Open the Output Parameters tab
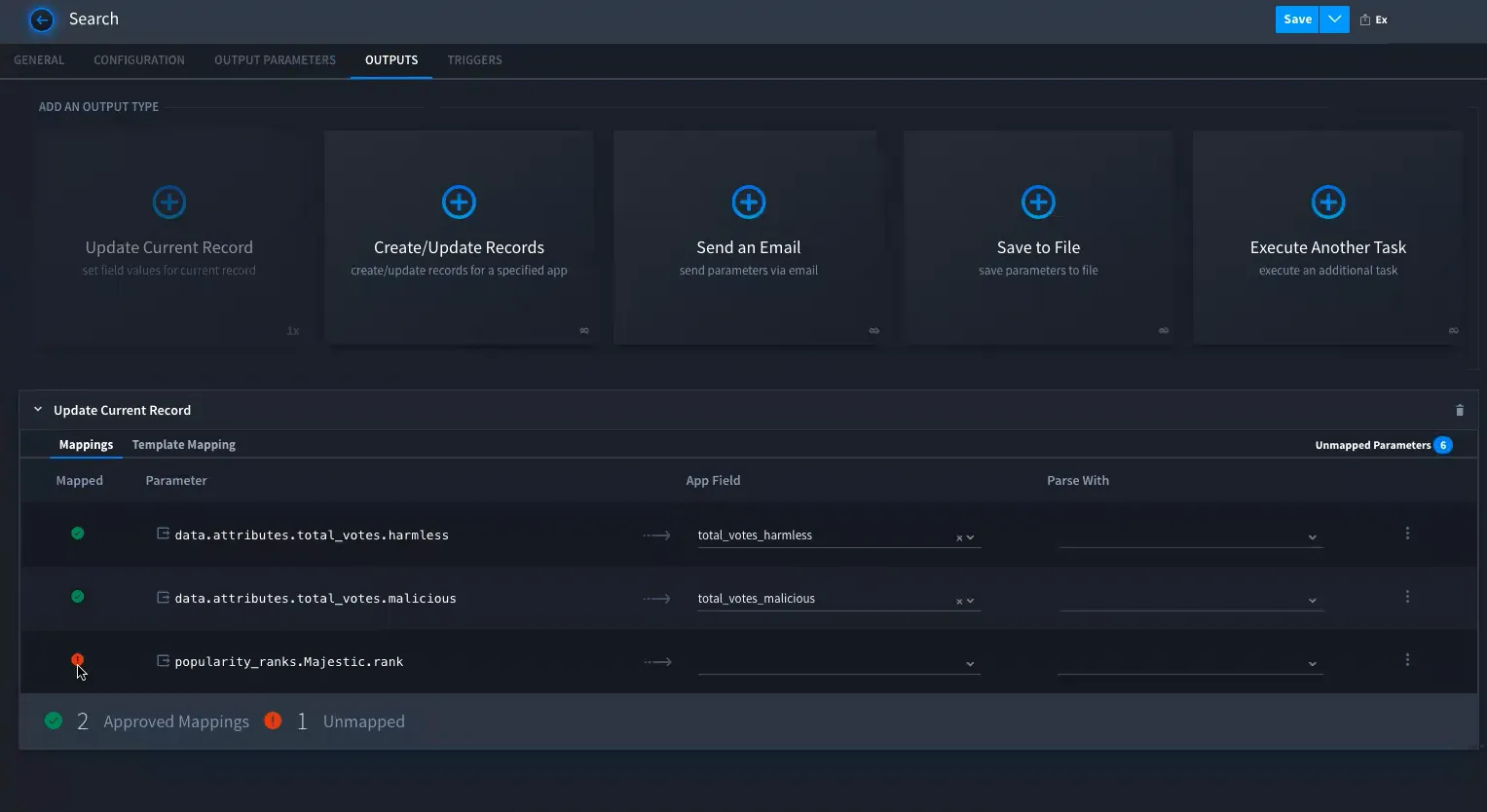 pos(276,60)
